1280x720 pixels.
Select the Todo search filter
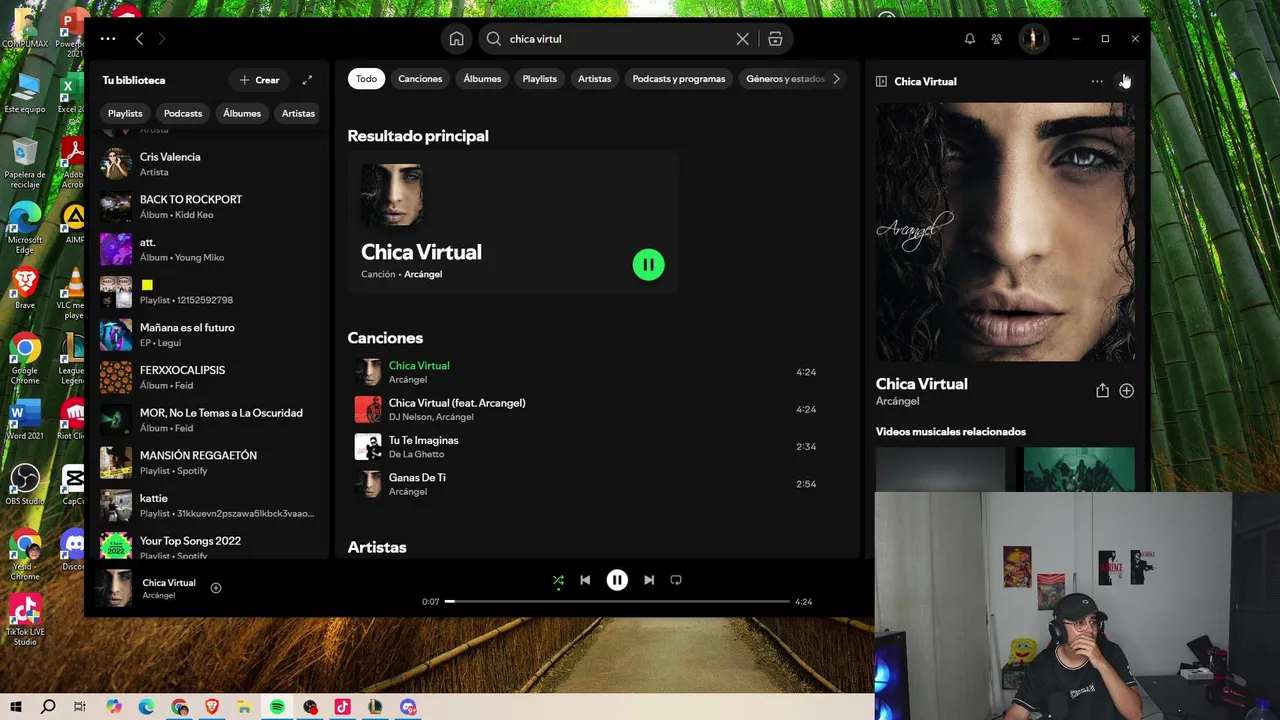tap(367, 79)
